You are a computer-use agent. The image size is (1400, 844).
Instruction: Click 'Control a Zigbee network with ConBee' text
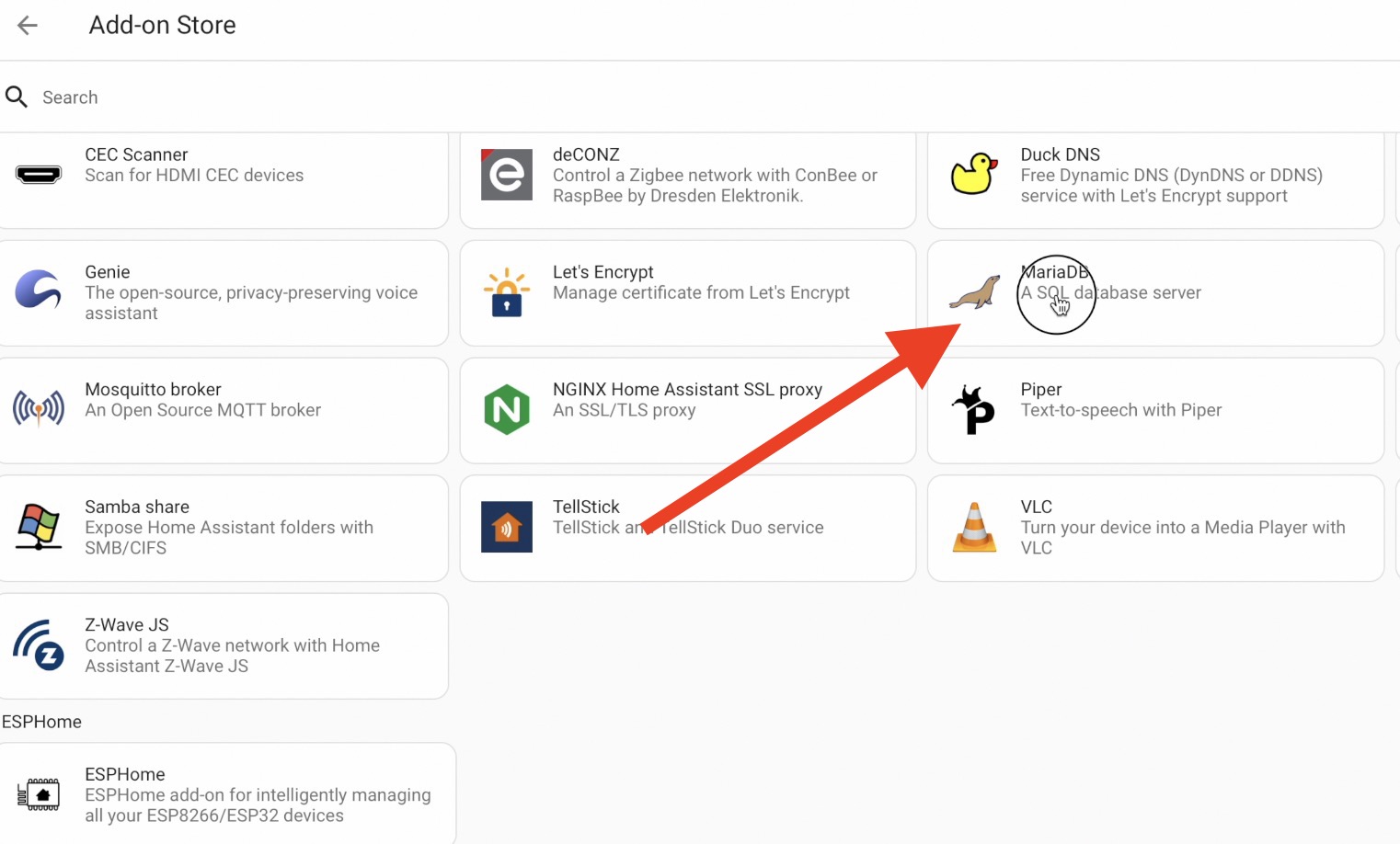click(x=715, y=185)
